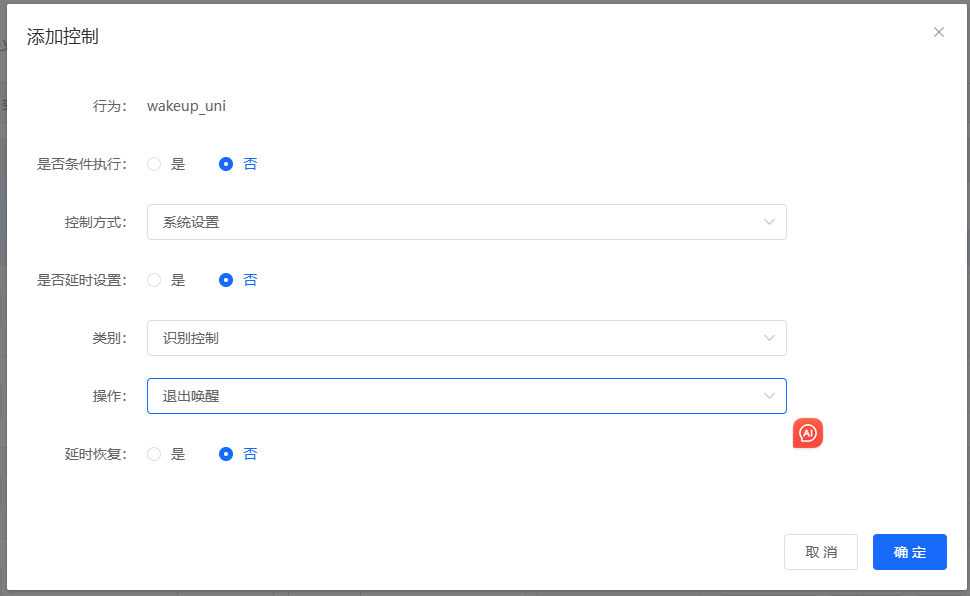Expand the 类别 dropdown showing 识别控制
The image size is (970, 596).
click(450, 338)
